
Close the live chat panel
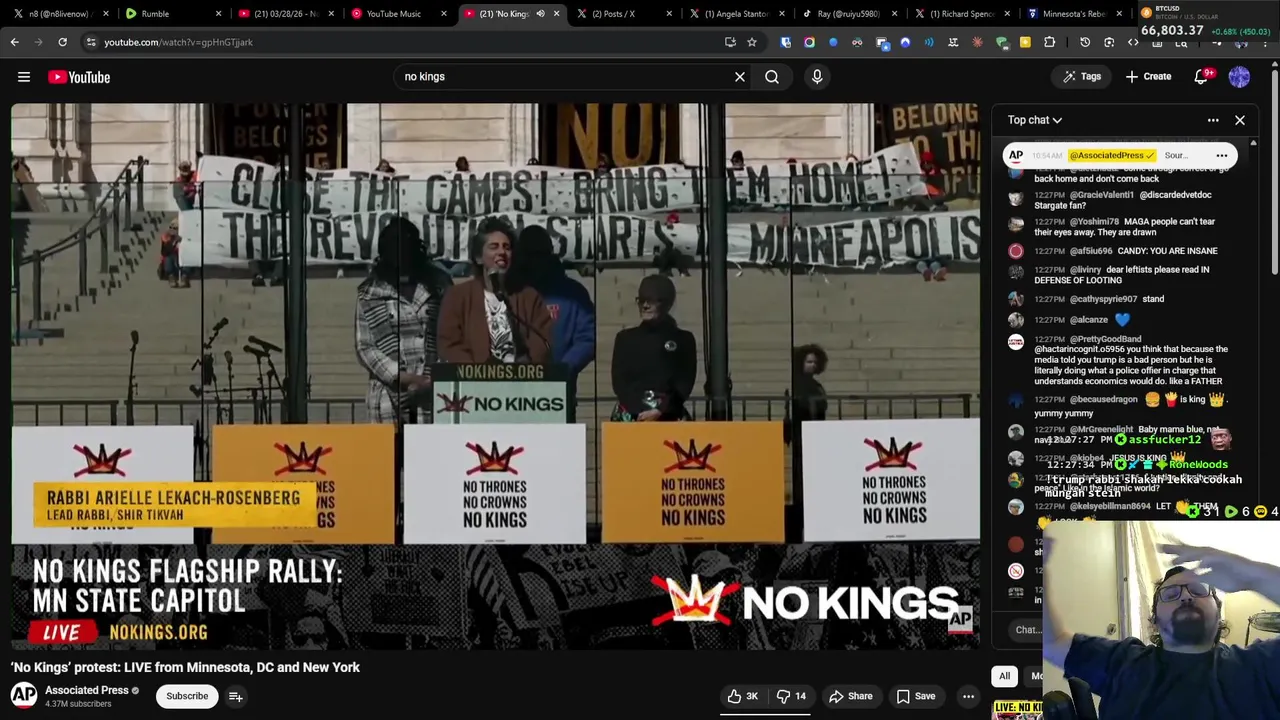(1240, 120)
